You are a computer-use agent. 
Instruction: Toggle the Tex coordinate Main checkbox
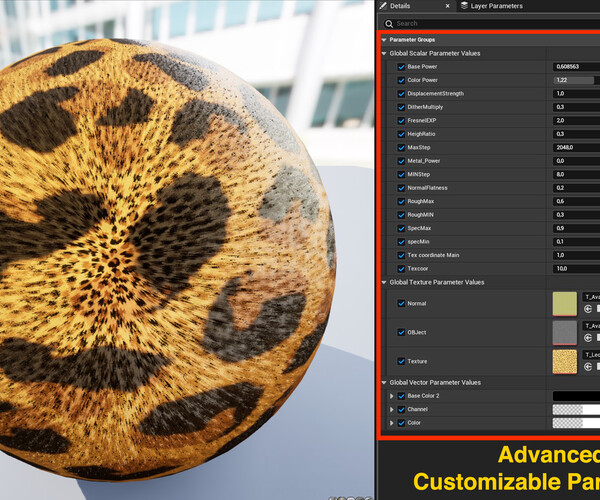click(401, 255)
